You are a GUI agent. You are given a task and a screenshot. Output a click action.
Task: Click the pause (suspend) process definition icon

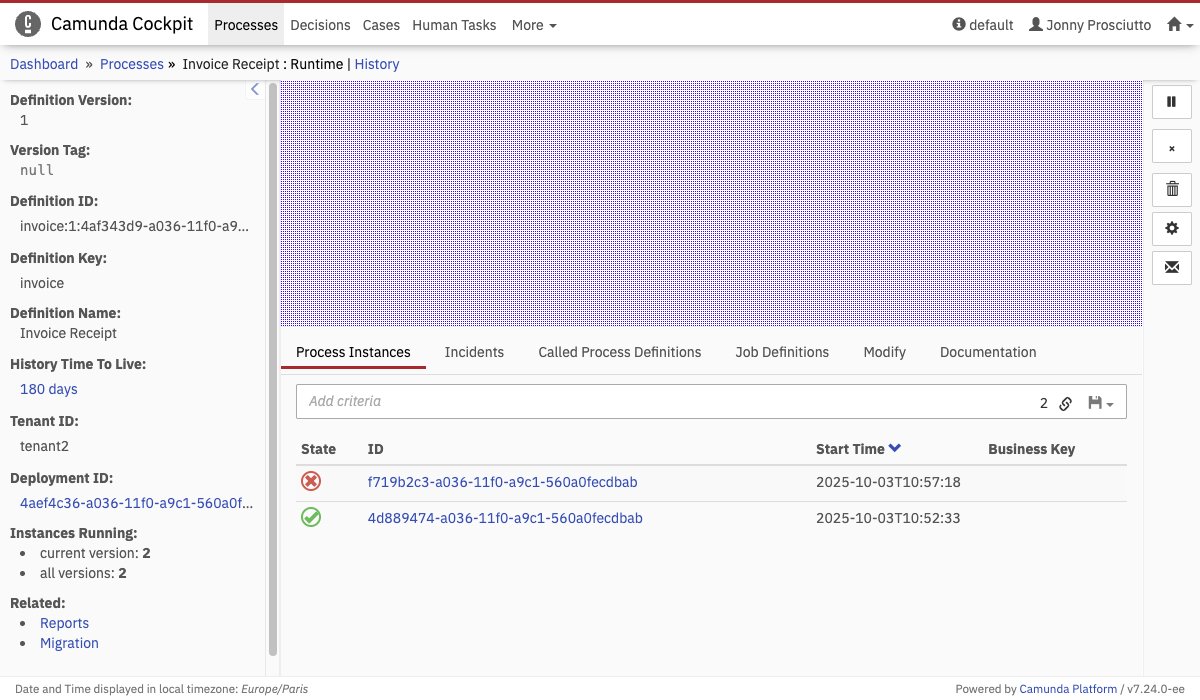click(1172, 102)
